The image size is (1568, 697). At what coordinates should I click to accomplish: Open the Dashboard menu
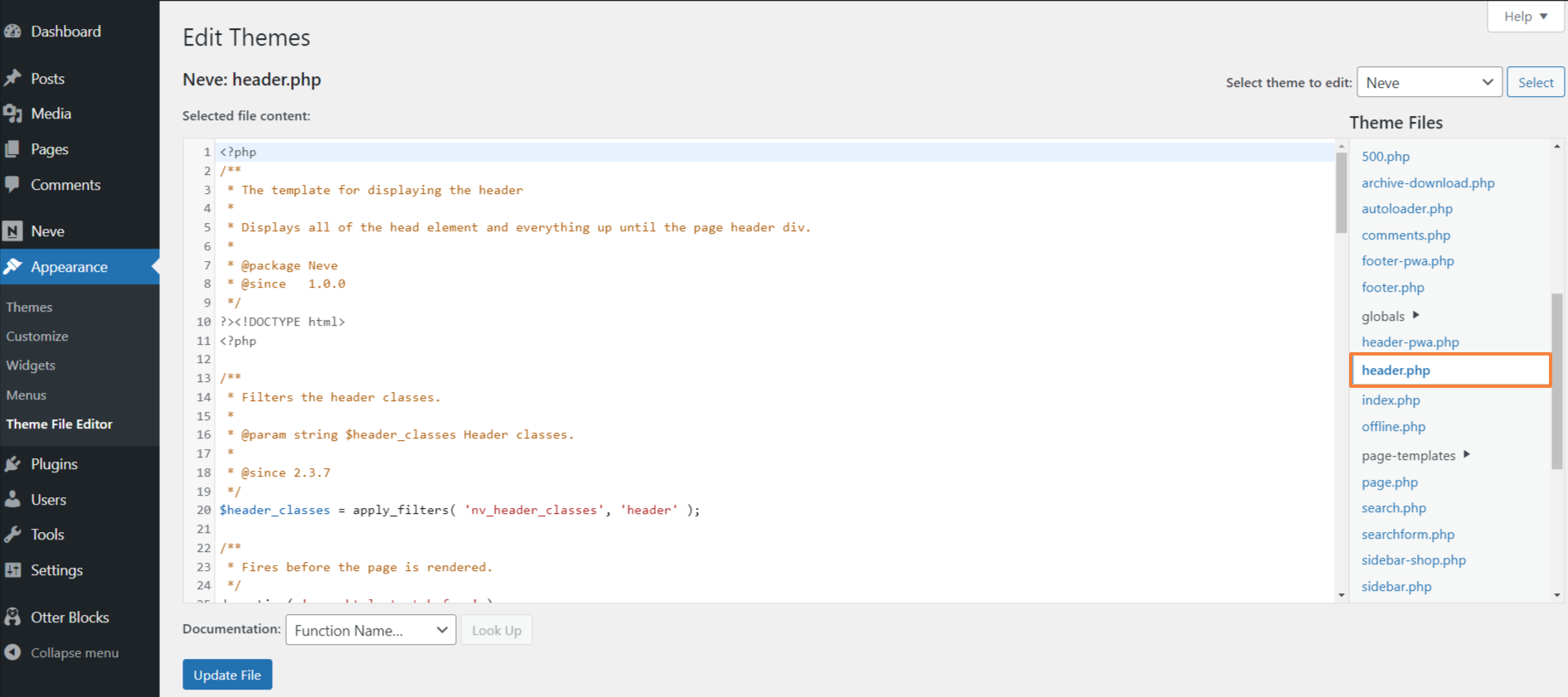pos(66,31)
